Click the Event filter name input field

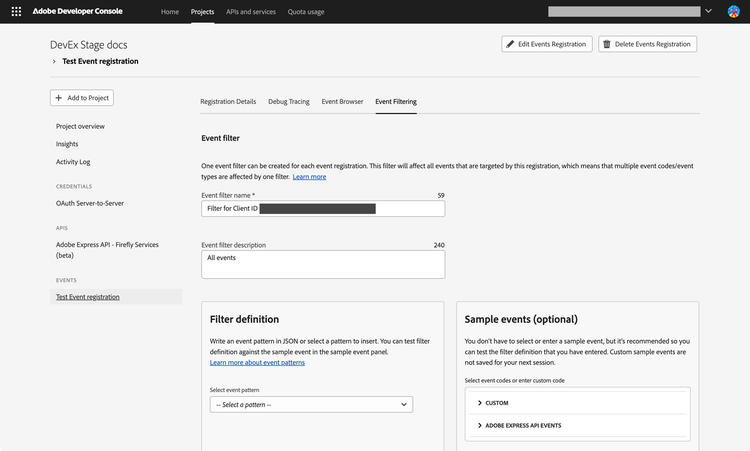[323, 209]
